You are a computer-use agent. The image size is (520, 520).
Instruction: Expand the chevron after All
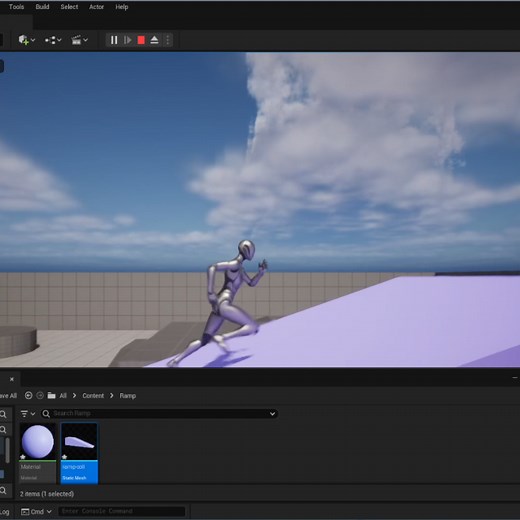74,395
